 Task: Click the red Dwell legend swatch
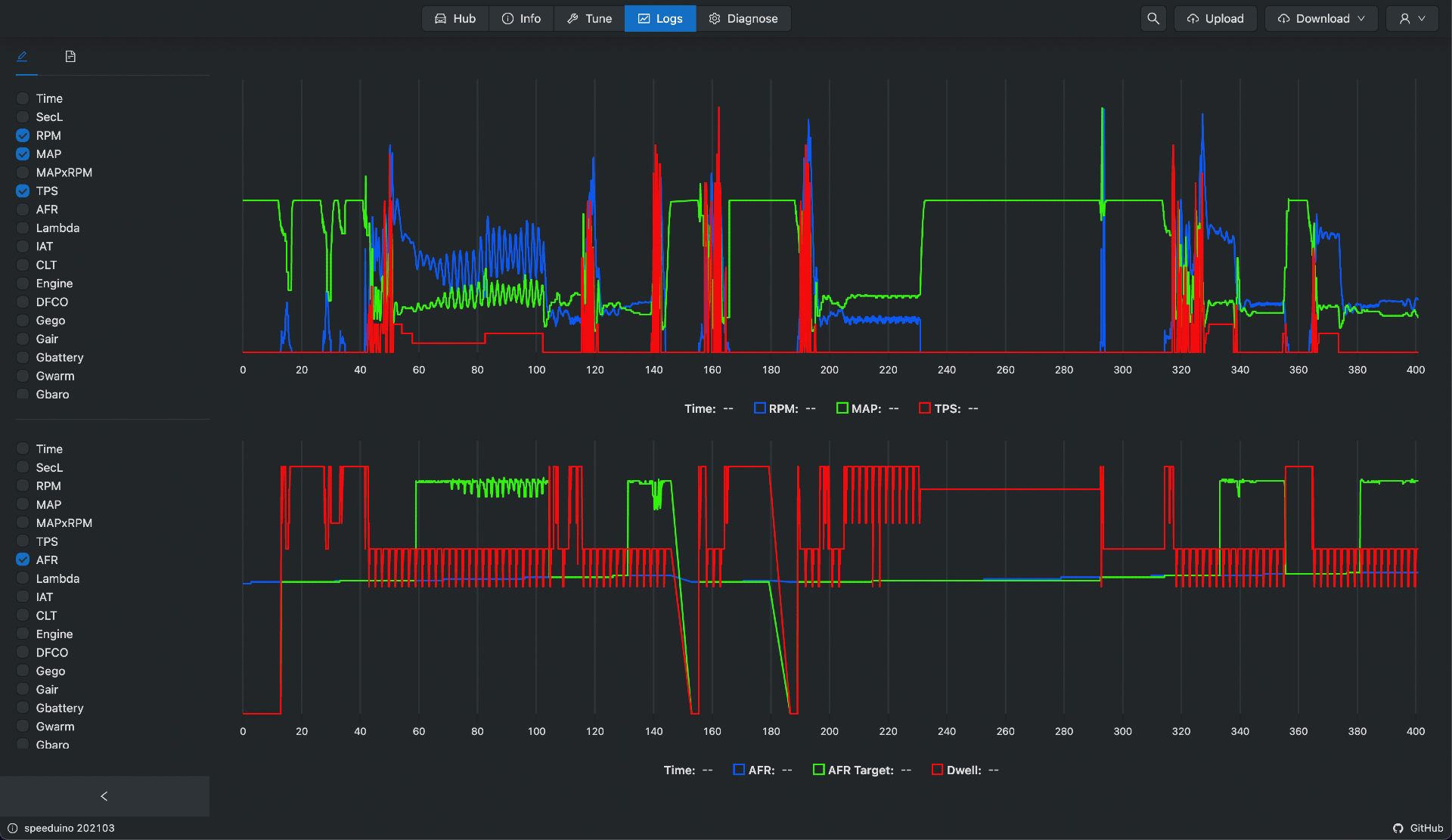click(x=938, y=770)
